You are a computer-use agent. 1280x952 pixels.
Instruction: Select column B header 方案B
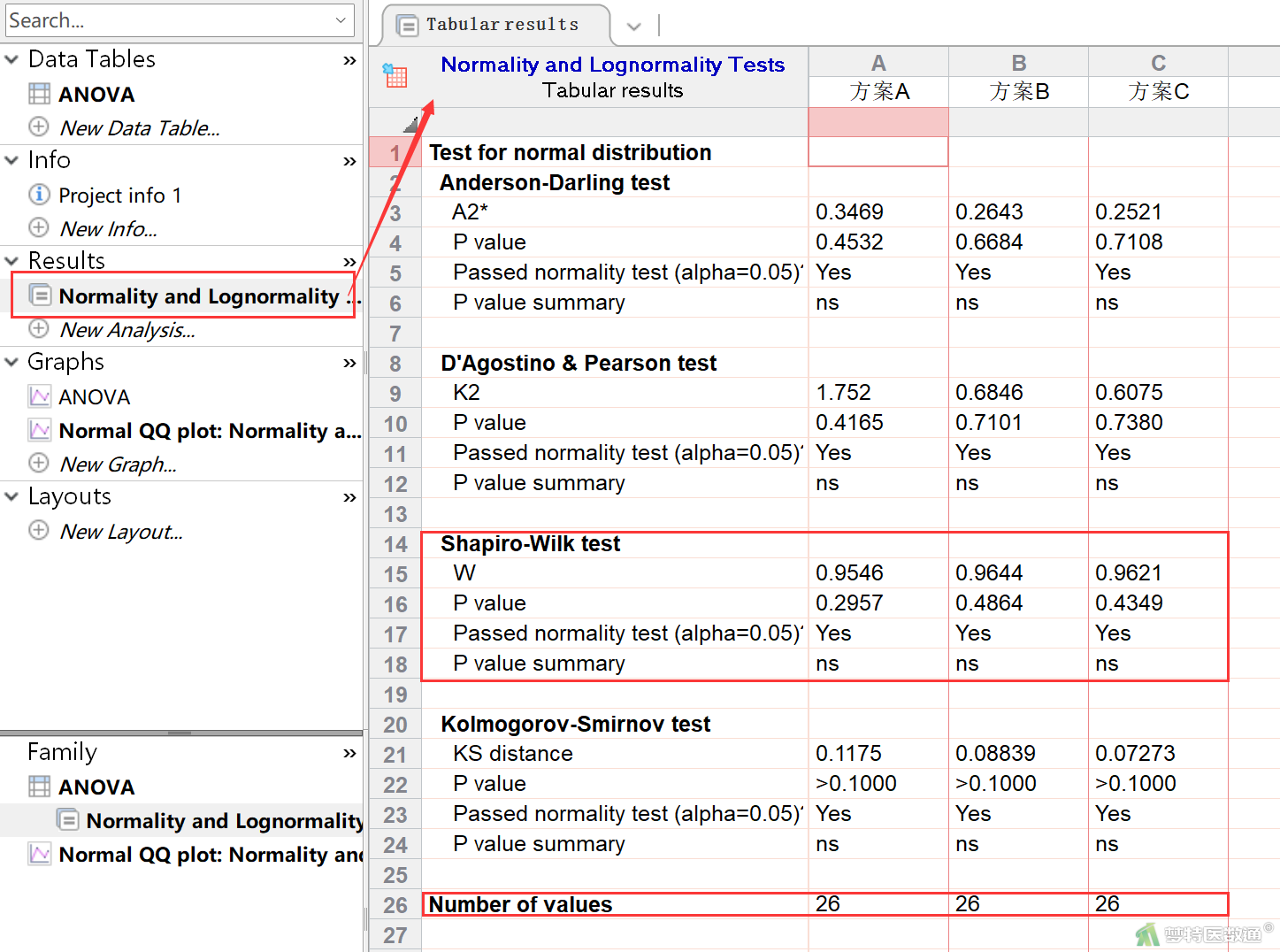coord(1018,91)
